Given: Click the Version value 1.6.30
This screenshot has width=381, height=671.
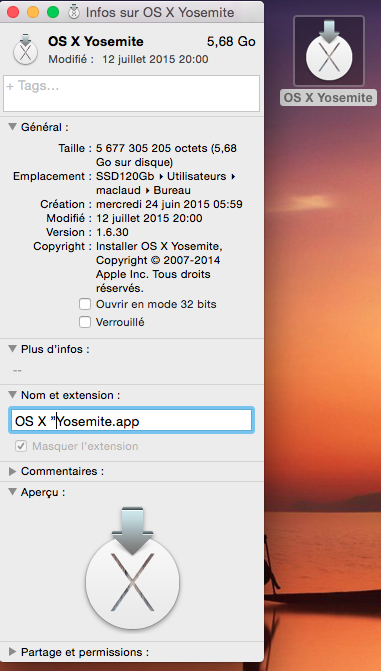Looking at the screenshot, I should [x=112, y=232].
